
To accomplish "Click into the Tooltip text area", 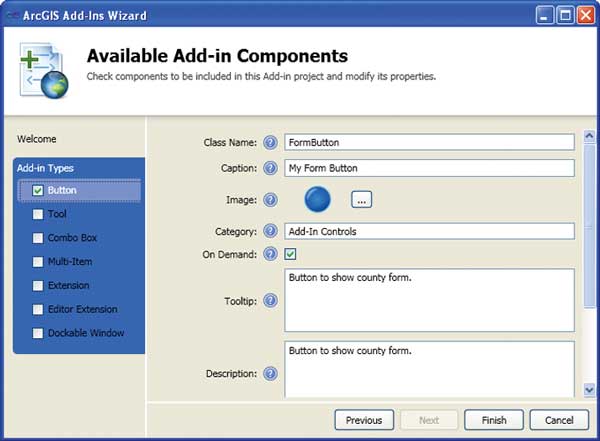I will click(429, 300).
